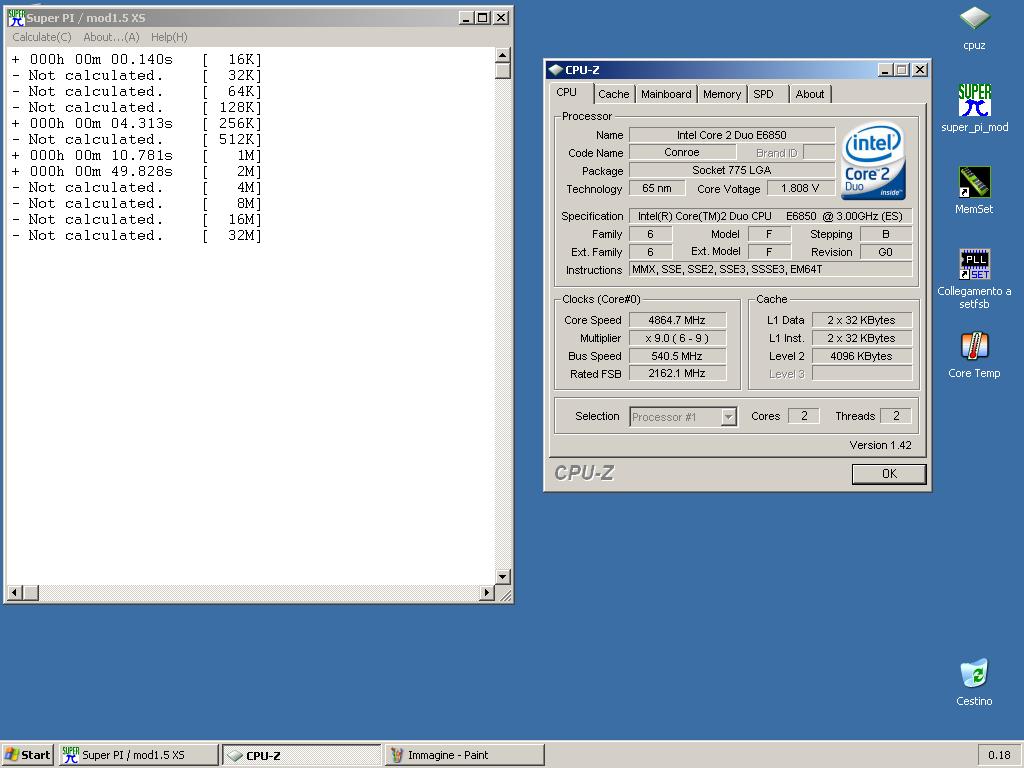Click the Technology value 65 nm

tap(657, 188)
